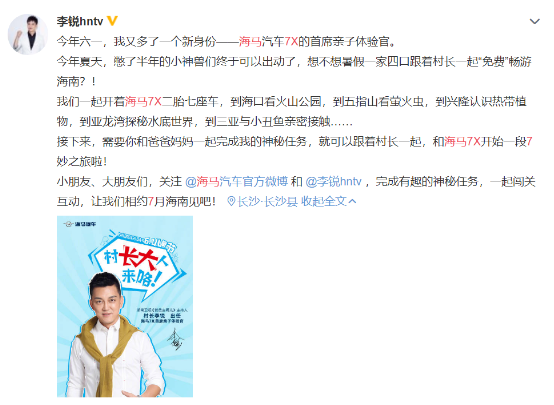Click red 海马7X before 二胎七座车

[143, 102]
